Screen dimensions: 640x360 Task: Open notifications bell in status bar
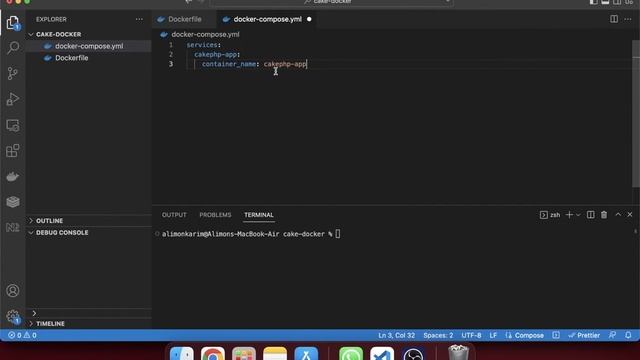(x=628, y=335)
